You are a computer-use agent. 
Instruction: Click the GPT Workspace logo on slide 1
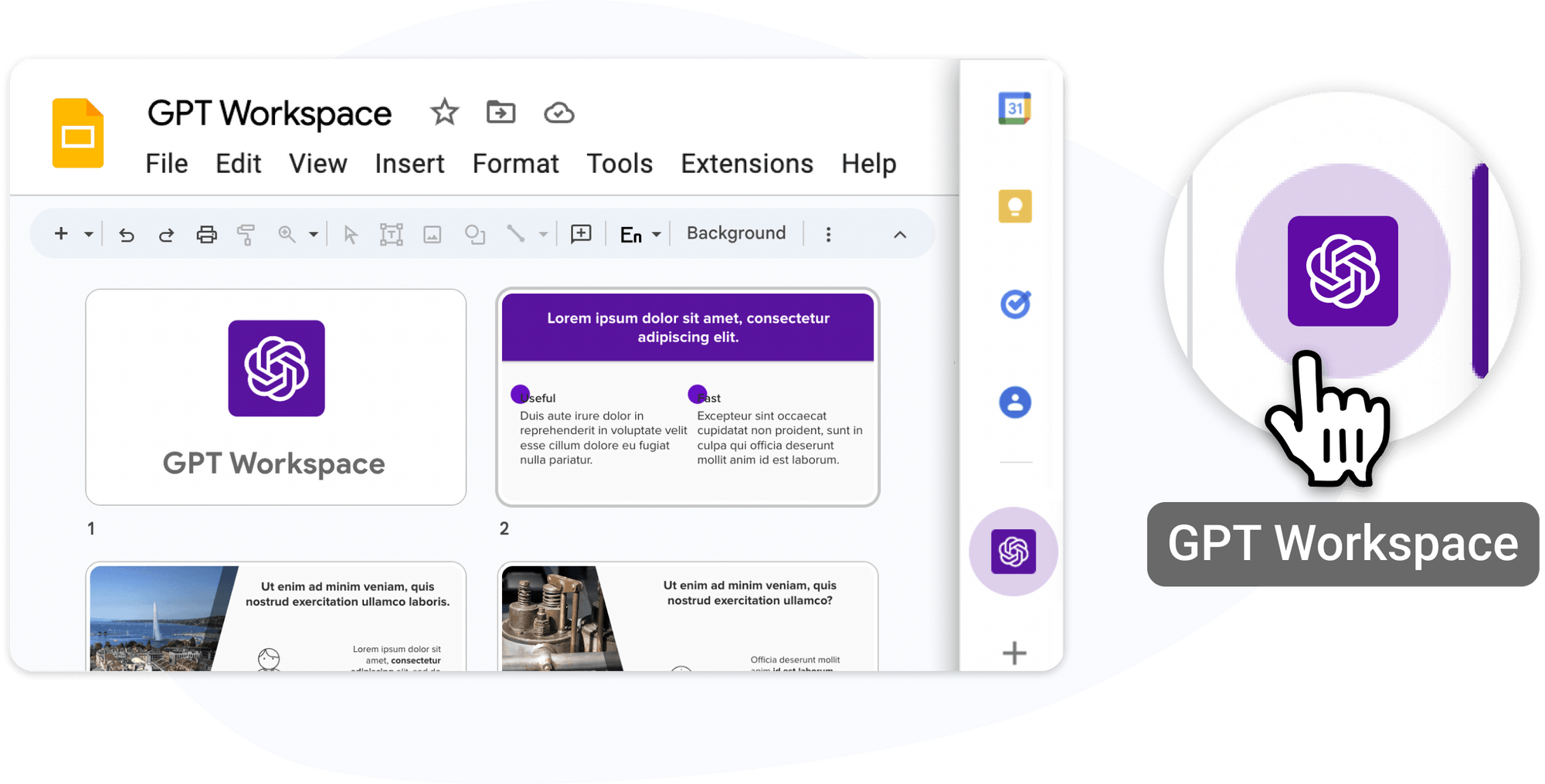tap(277, 368)
